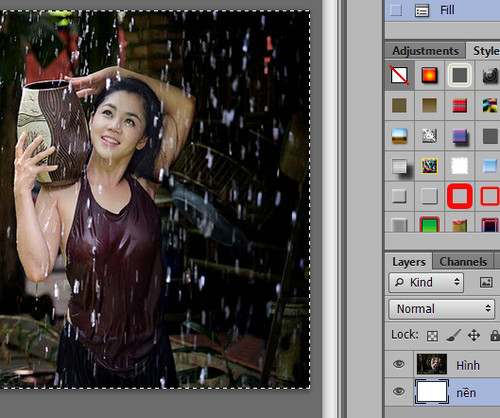This screenshot has width=500, height=418.
Task: Filter layers by pixel layers icon
Action: coord(486,283)
